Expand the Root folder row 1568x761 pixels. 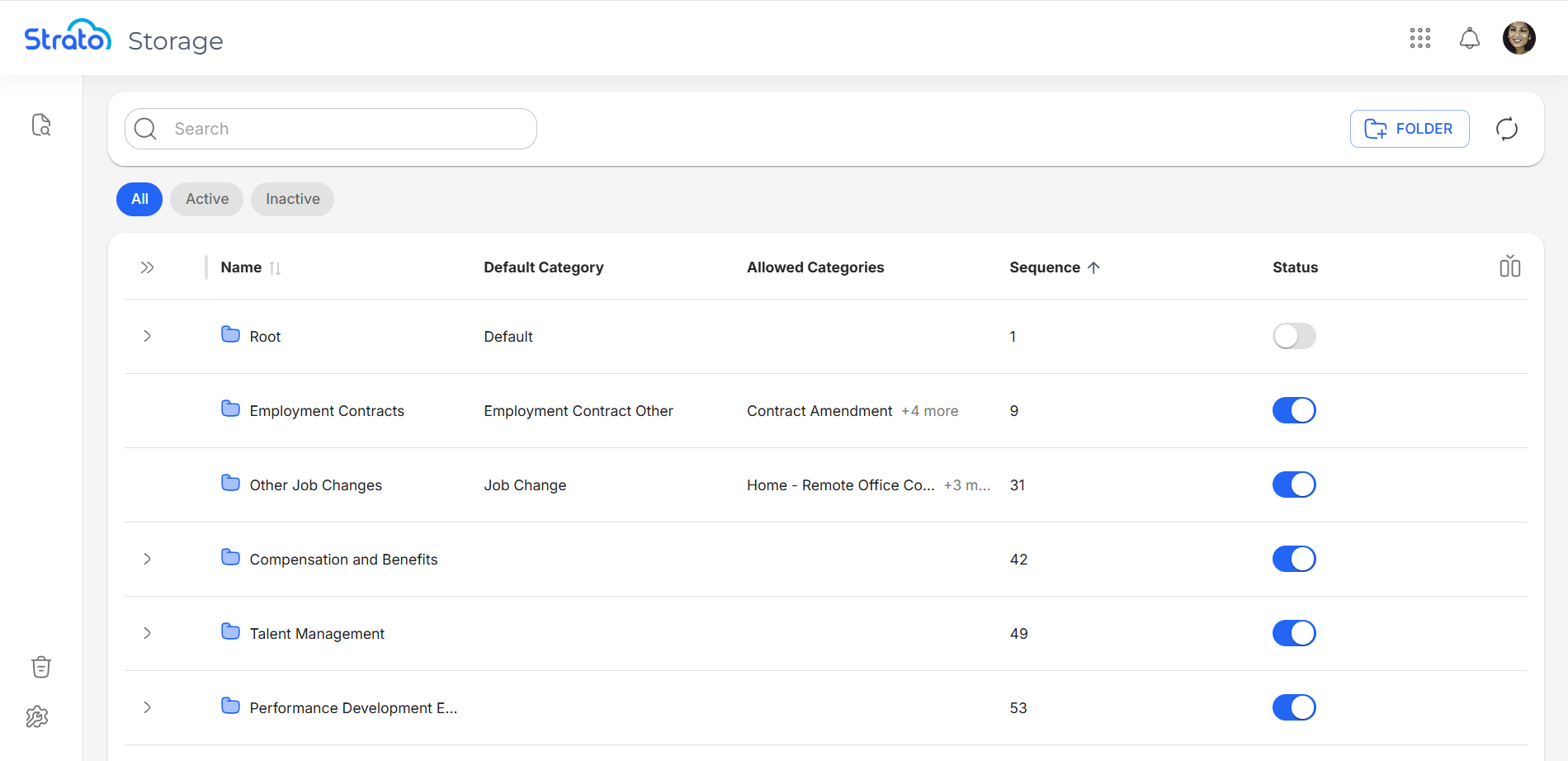tap(147, 336)
